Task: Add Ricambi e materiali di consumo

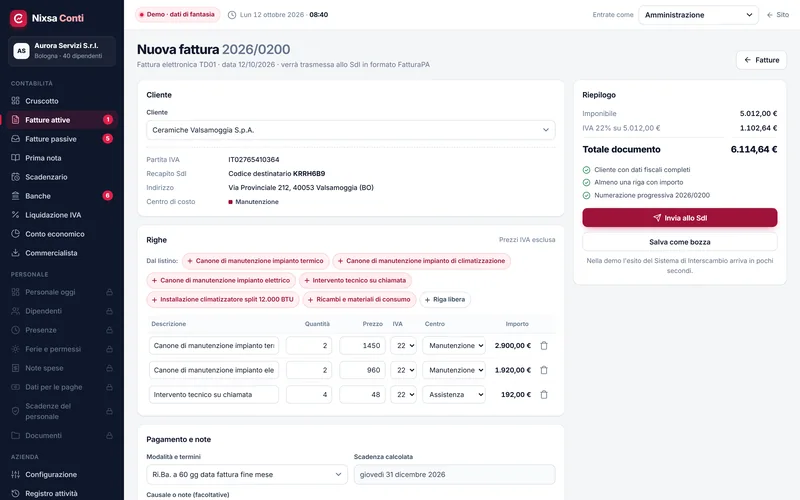Action: [x=359, y=299]
